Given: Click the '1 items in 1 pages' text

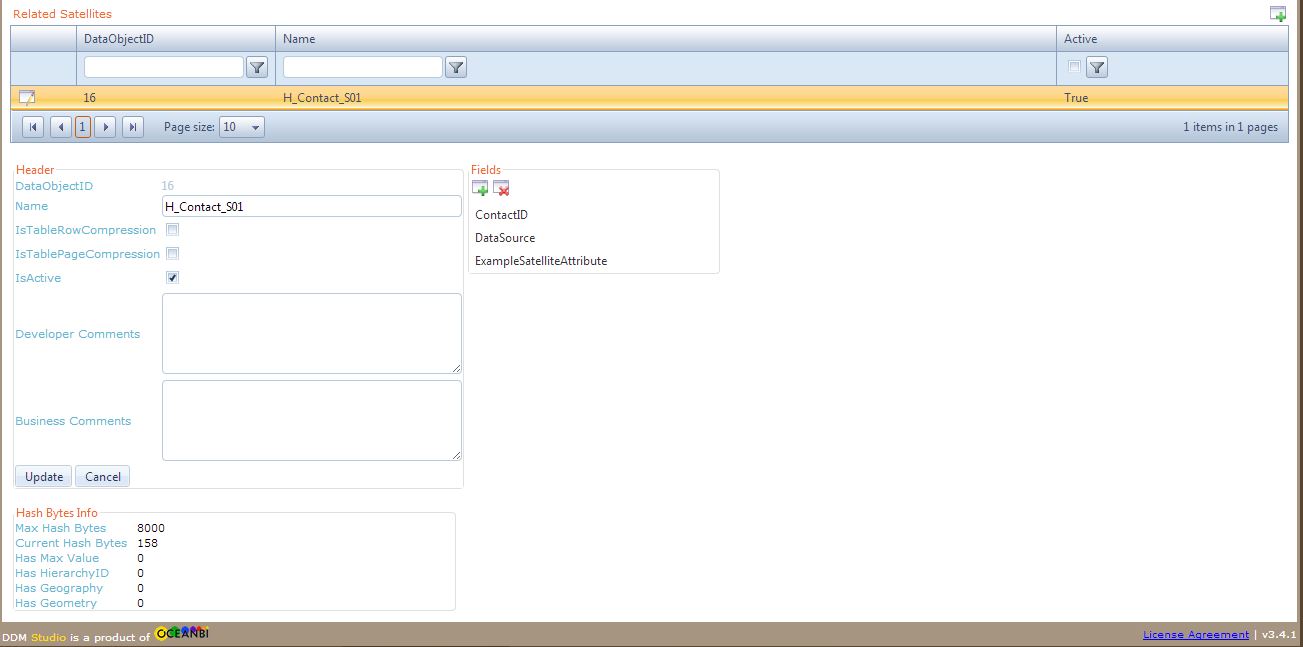Looking at the screenshot, I should click(x=1230, y=127).
